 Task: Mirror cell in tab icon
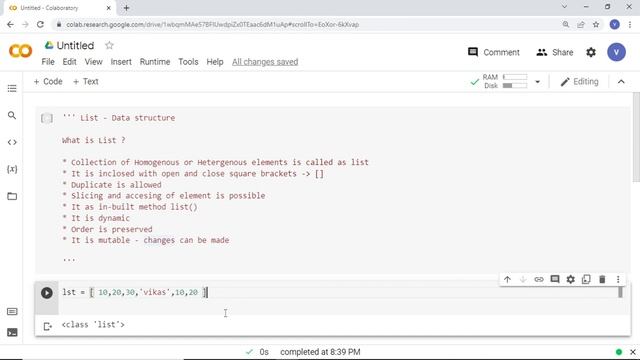point(586,280)
